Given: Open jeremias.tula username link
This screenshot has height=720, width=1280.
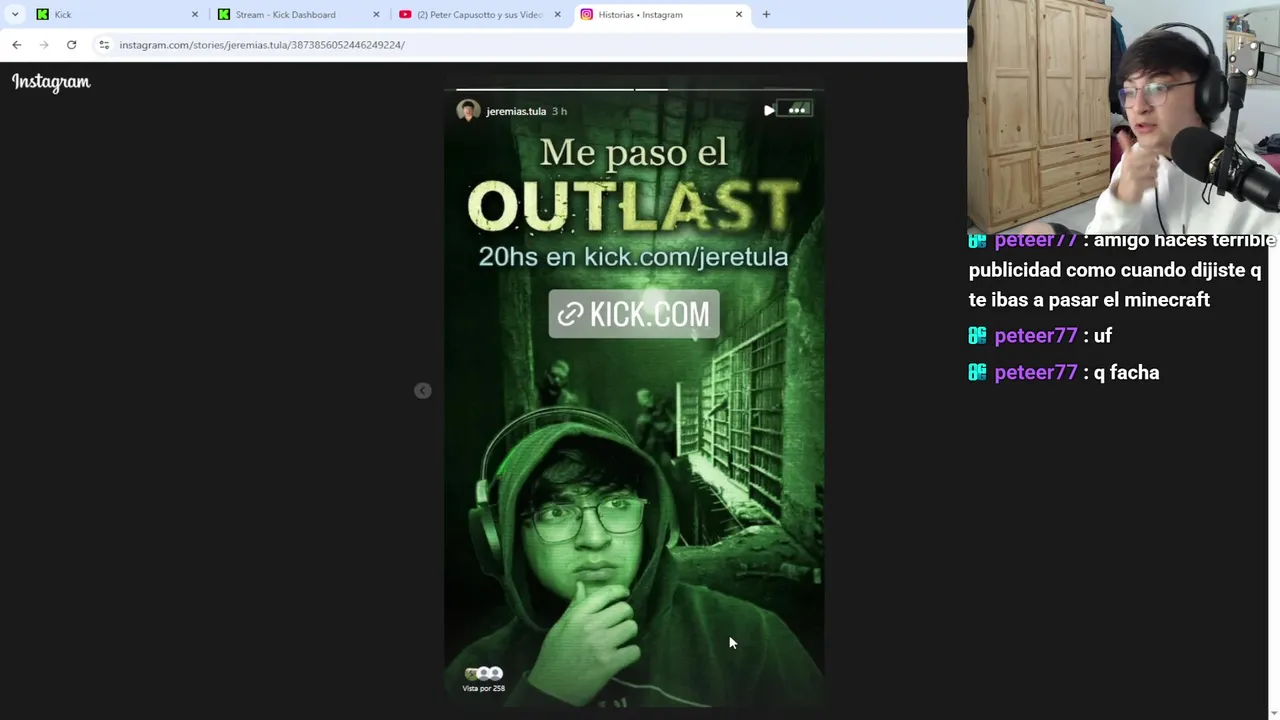Looking at the screenshot, I should [x=516, y=111].
